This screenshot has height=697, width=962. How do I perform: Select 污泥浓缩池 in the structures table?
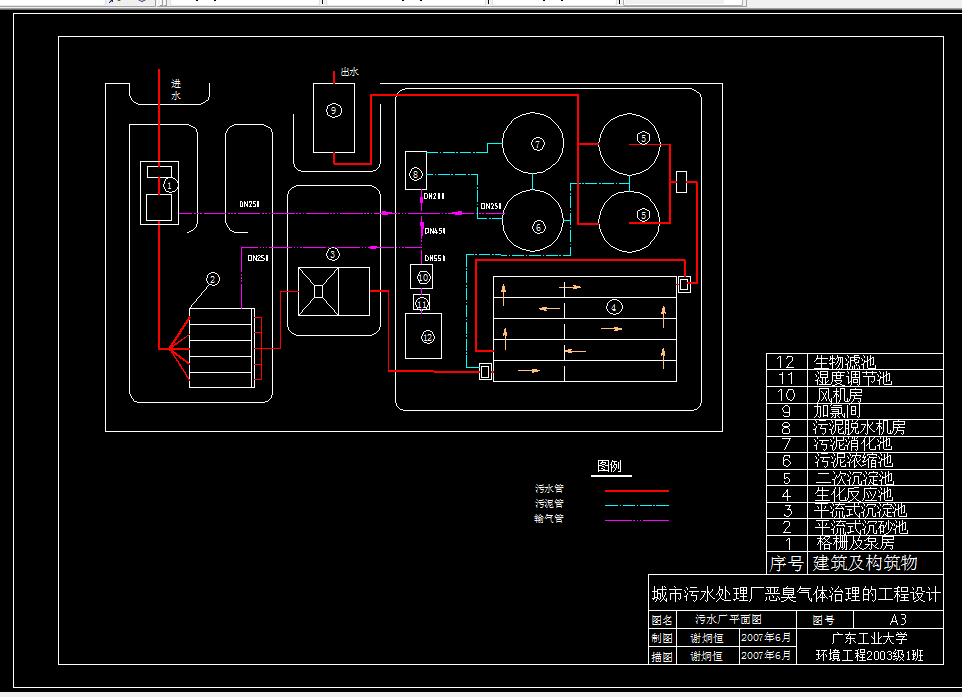[x=853, y=461]
